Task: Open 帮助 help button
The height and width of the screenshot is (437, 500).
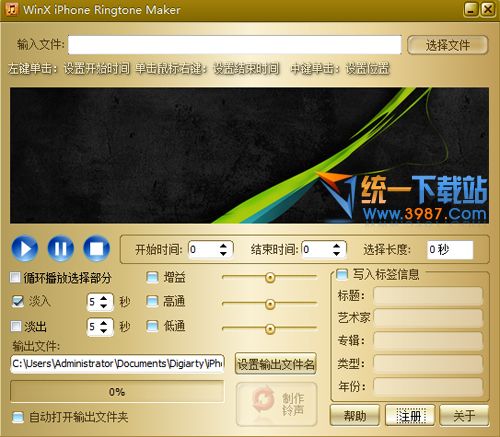Action: tap(355, 415)
